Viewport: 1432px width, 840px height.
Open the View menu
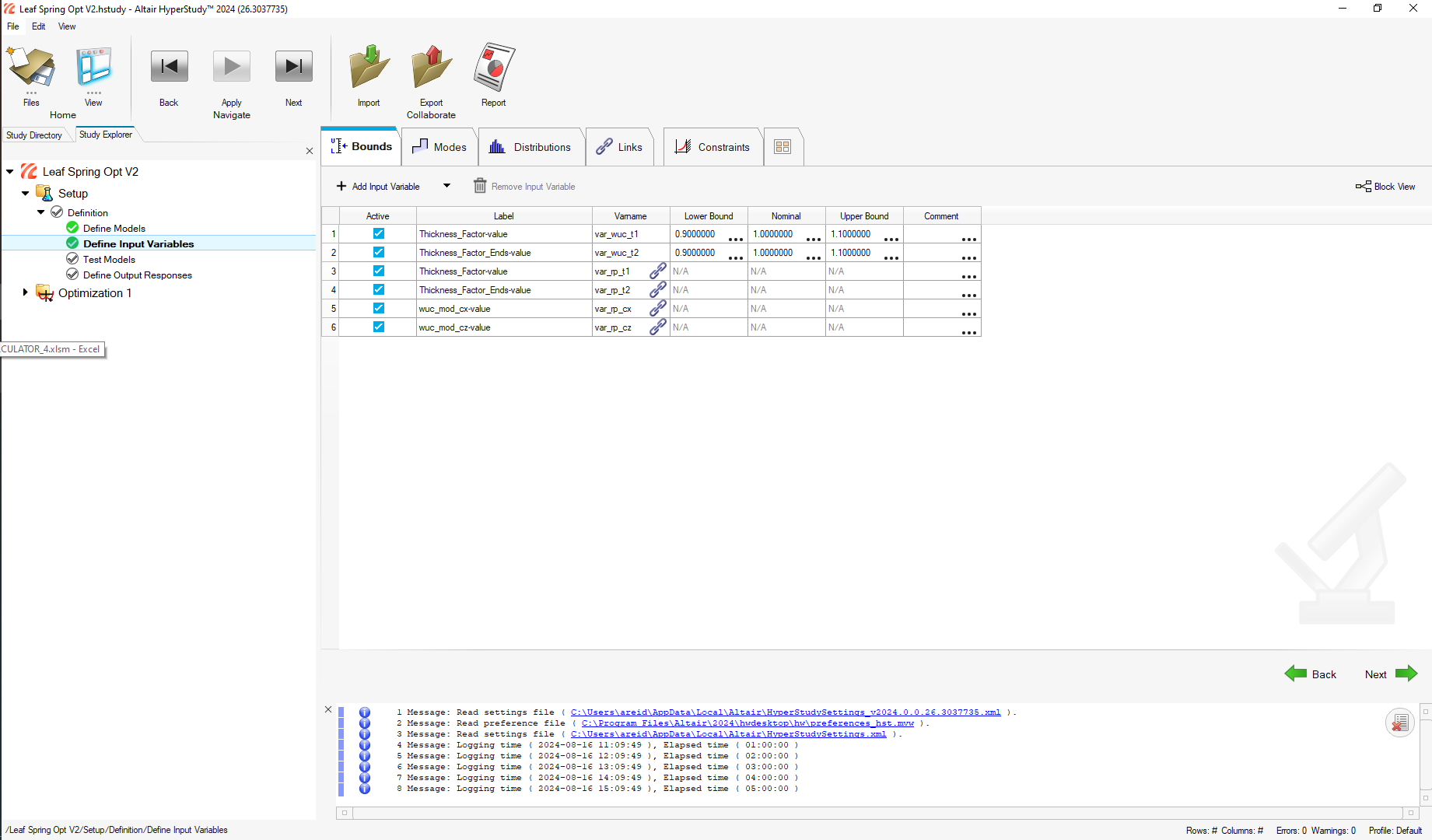tap(68, 26)
